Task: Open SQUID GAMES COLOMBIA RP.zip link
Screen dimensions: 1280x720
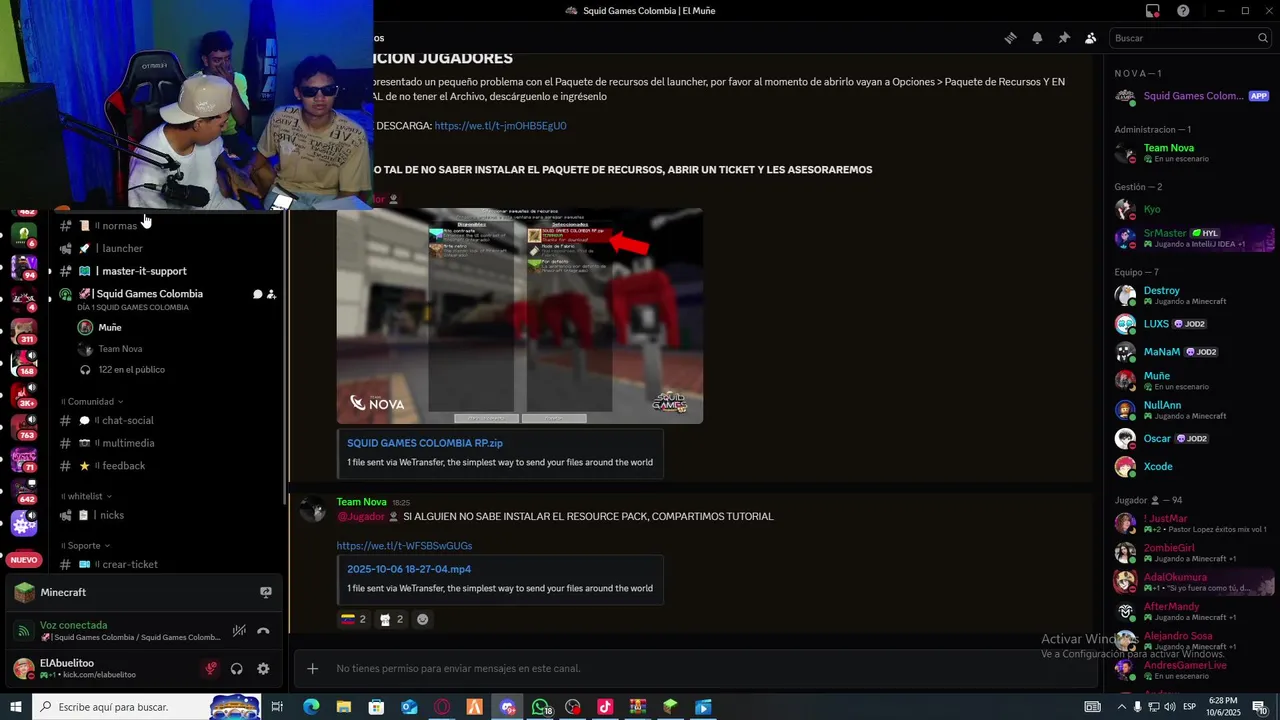Action: point(425,443)
